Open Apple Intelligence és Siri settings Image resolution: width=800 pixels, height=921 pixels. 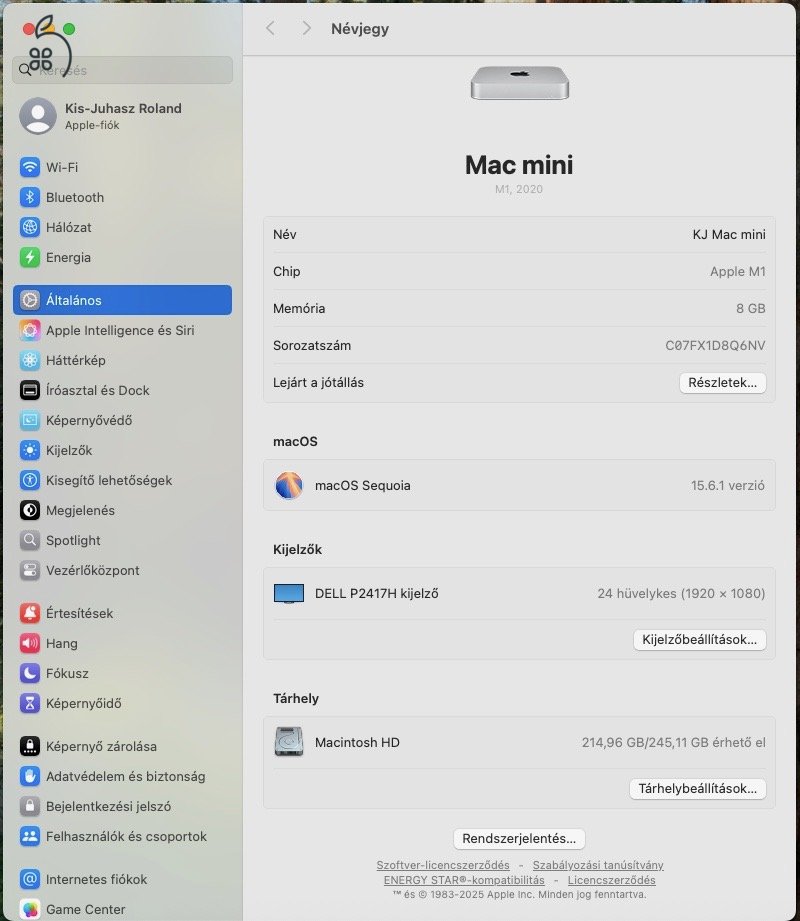pyautogui.click(x=108, y=330)
